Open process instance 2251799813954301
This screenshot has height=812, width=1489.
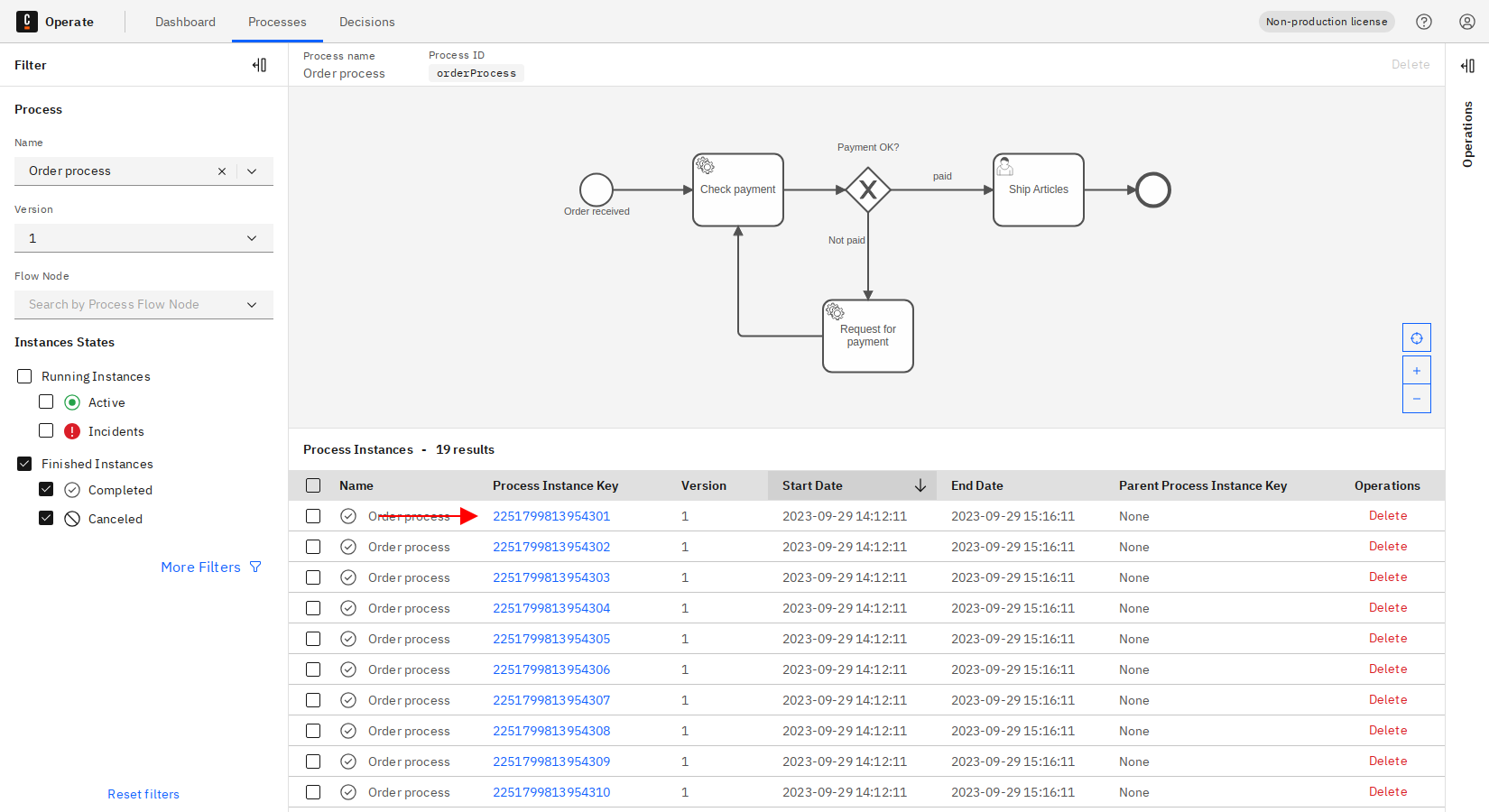(x=551, y=515)
